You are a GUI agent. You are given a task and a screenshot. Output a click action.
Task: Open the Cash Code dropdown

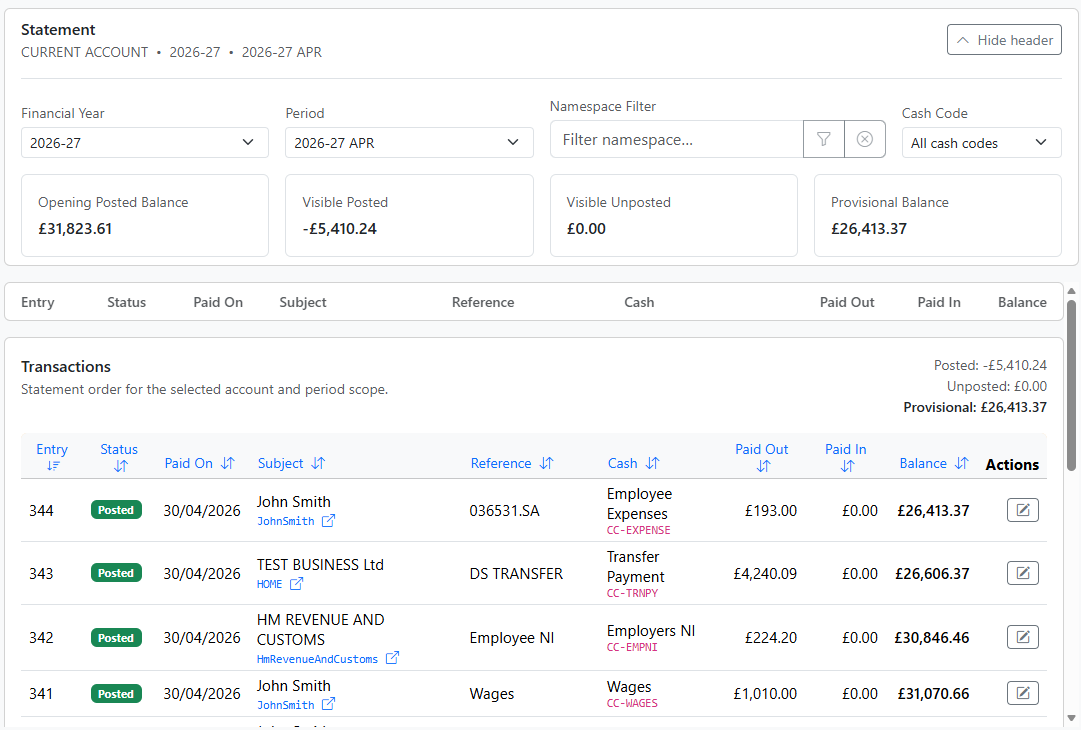(x=982, y=143)
